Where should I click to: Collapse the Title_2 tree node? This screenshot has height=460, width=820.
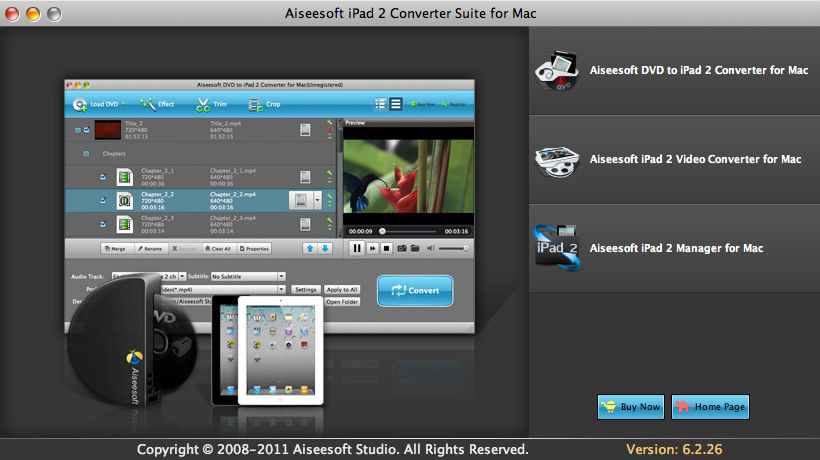(x=77, y=130)
